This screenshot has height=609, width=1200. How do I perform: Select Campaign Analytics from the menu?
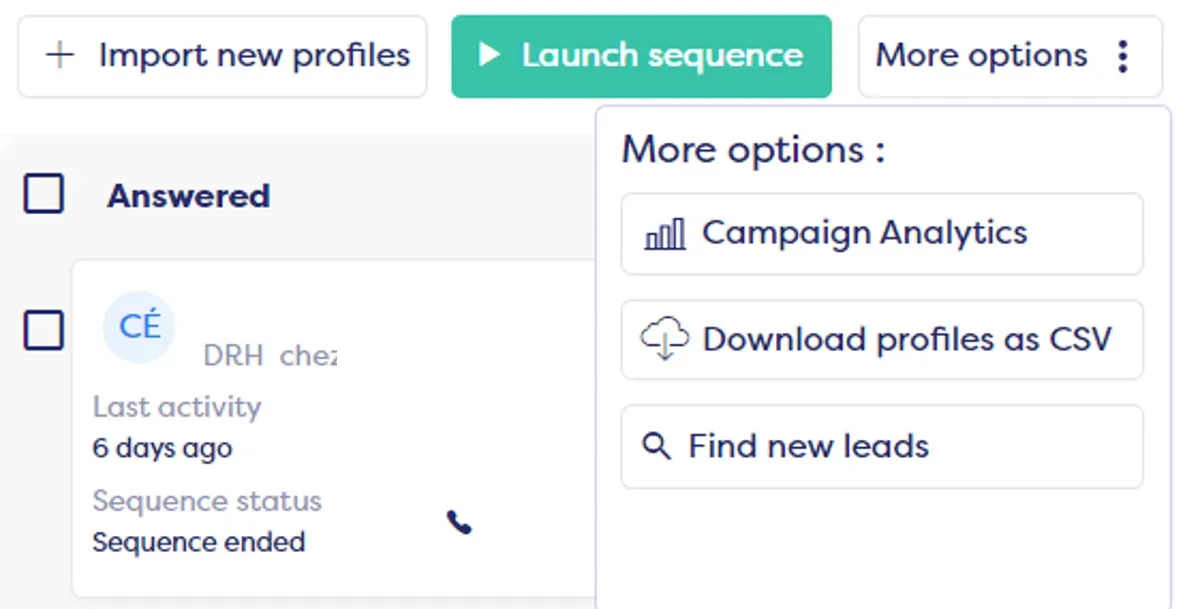coord(881,233)
